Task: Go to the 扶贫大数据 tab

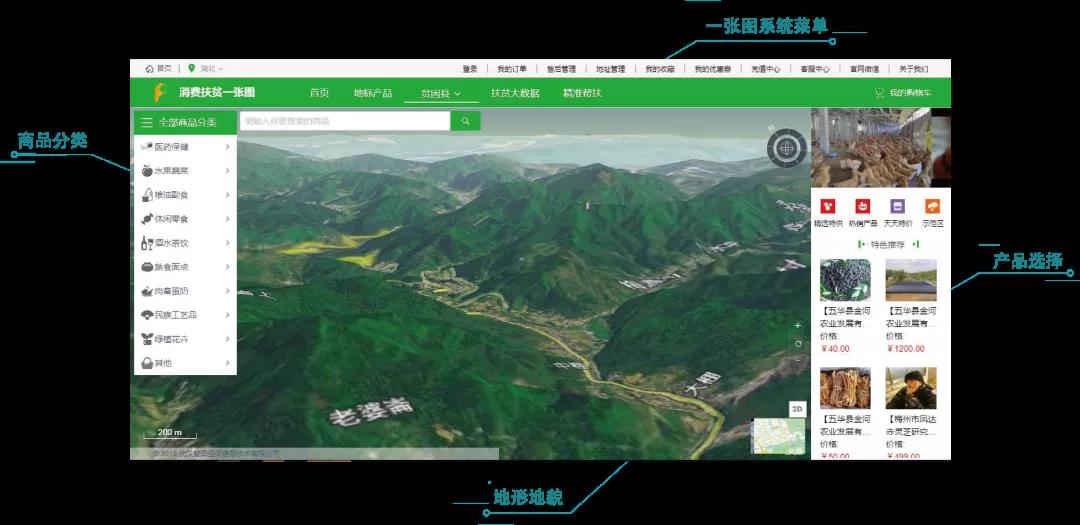Action: pos(515,93)
